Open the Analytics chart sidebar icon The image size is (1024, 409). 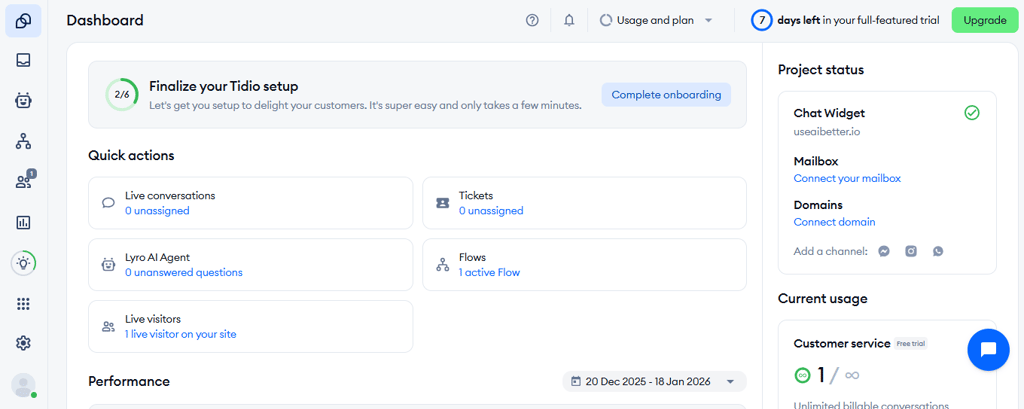pos(23,222)
